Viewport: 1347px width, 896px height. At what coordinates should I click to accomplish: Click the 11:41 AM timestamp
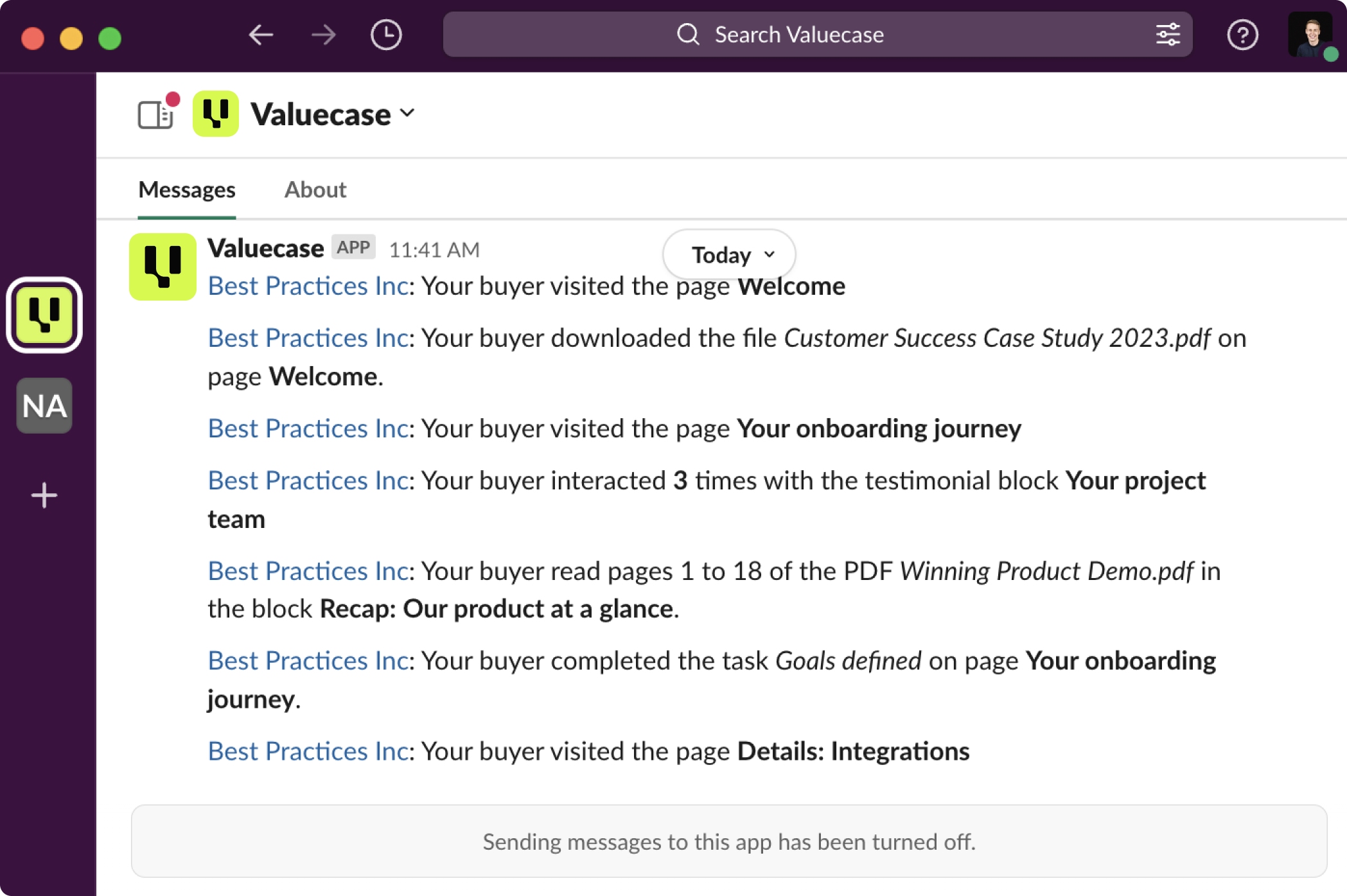(x=434, y=250)
